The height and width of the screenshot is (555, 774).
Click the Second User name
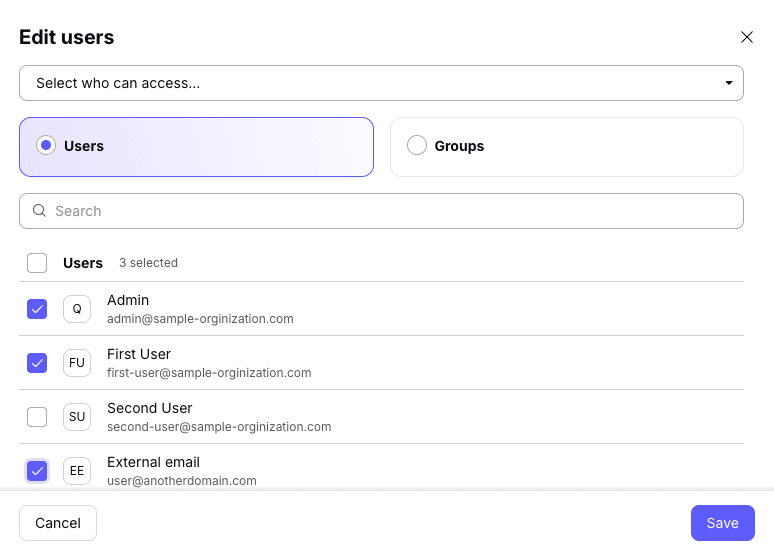150,408
